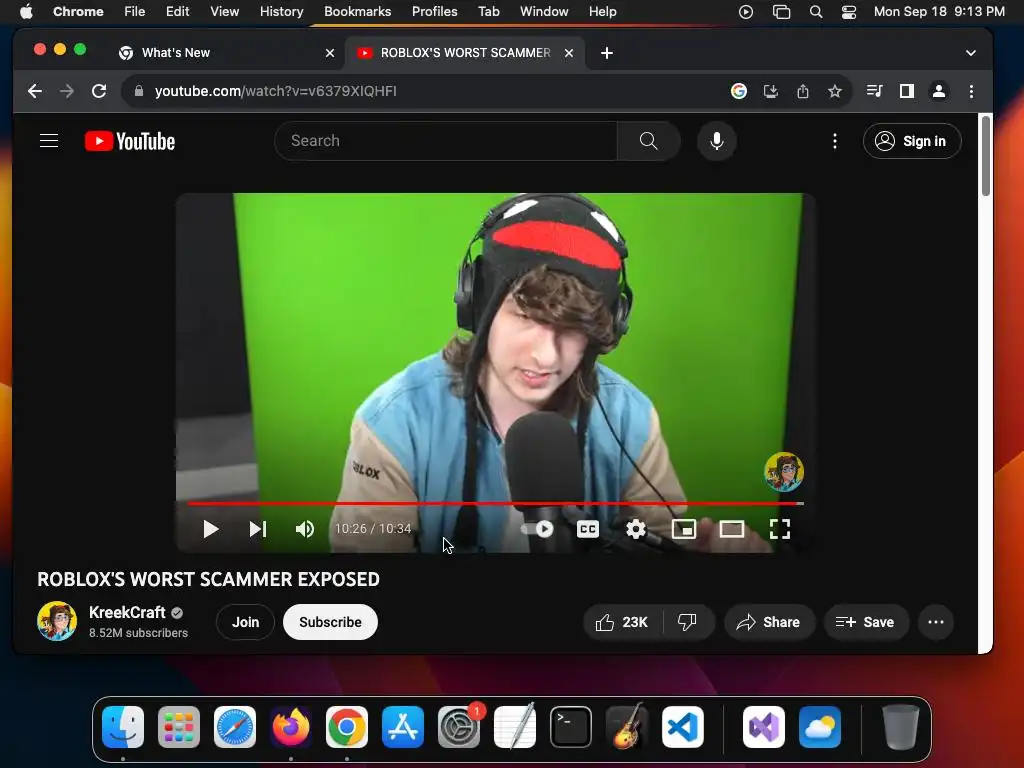Share this page icon

tap(803, 91)
